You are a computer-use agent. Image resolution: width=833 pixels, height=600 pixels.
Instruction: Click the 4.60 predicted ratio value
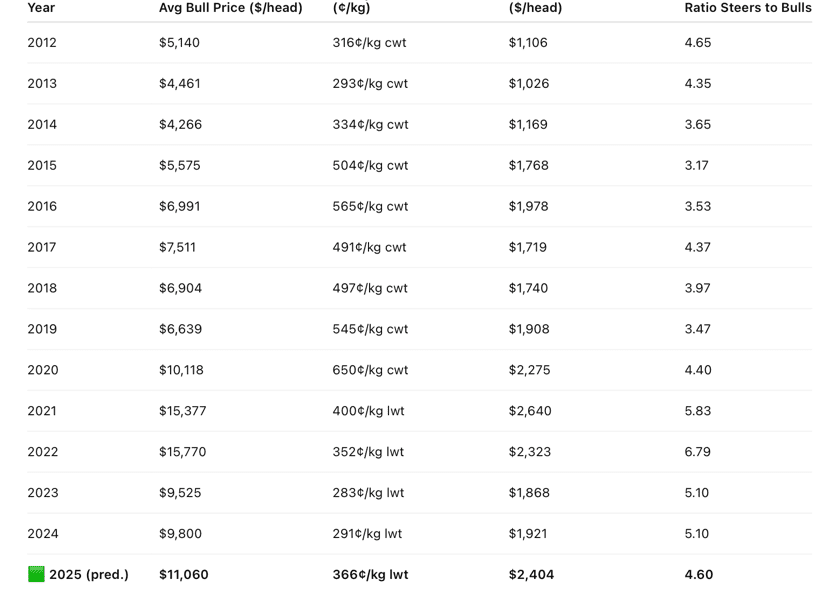click(699, 574)
